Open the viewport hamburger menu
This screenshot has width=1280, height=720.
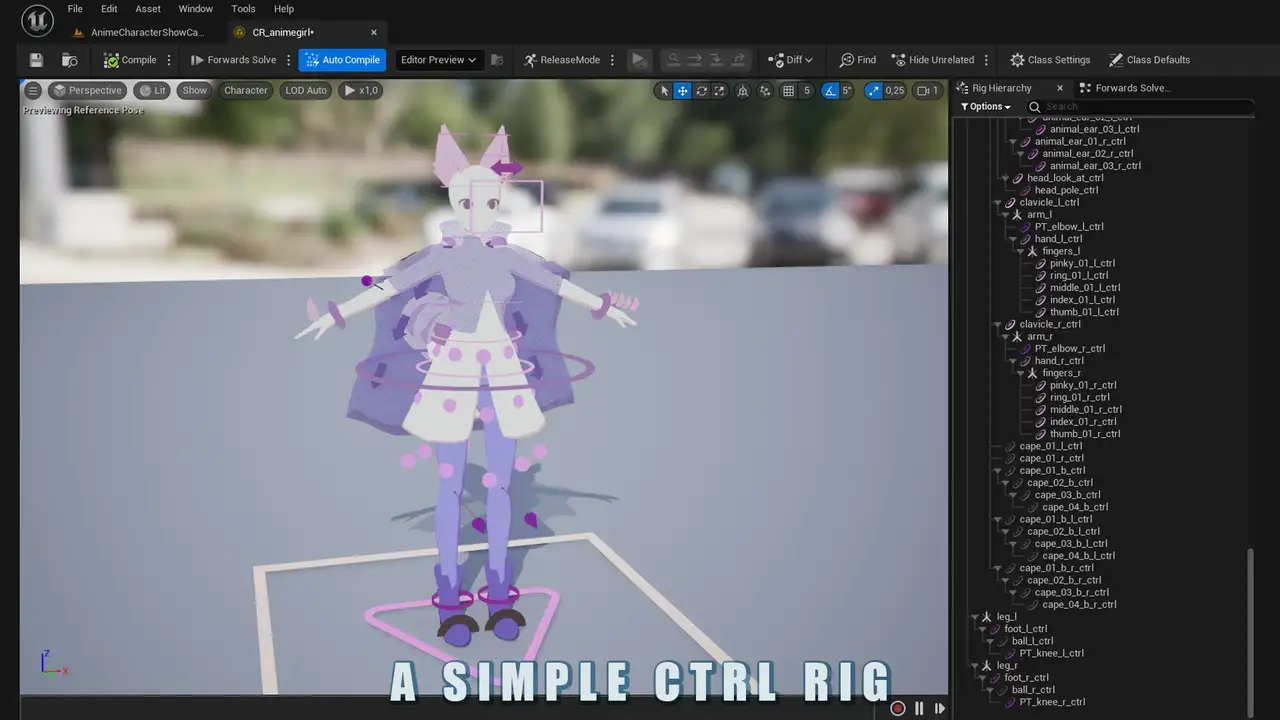click(x=33, y=90)
